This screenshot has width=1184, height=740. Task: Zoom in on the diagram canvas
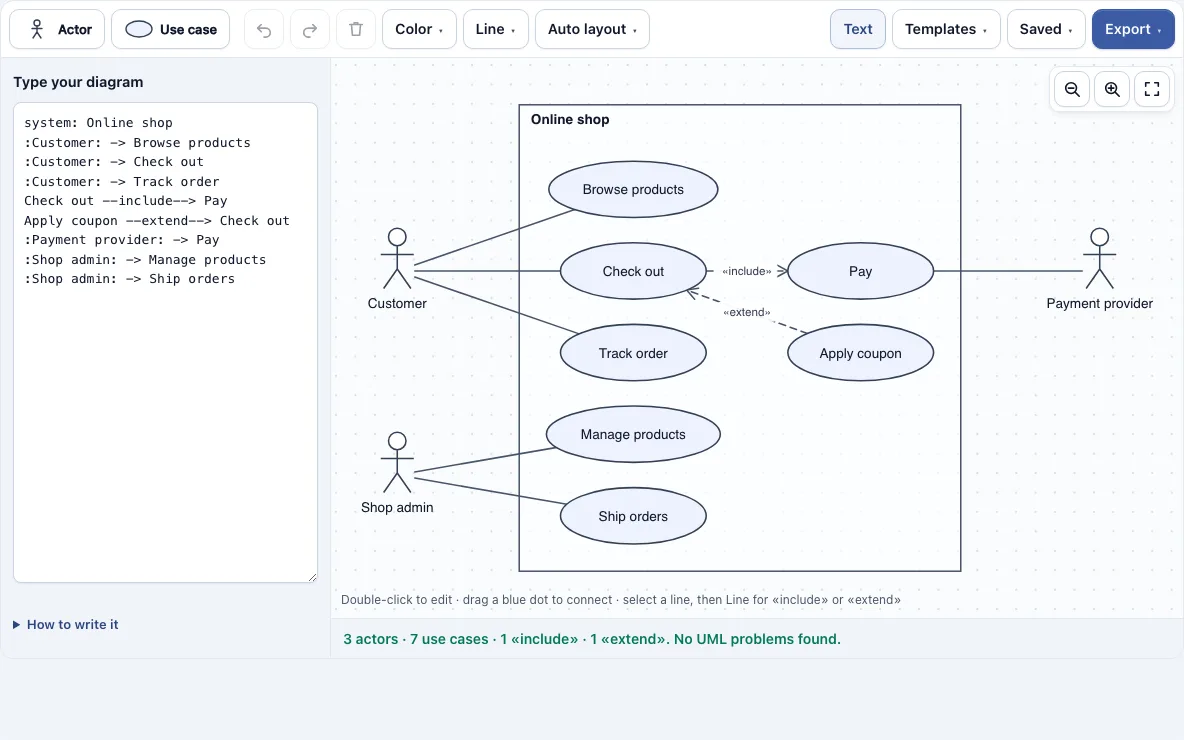pyautogui.click(x=1112, y=89)
